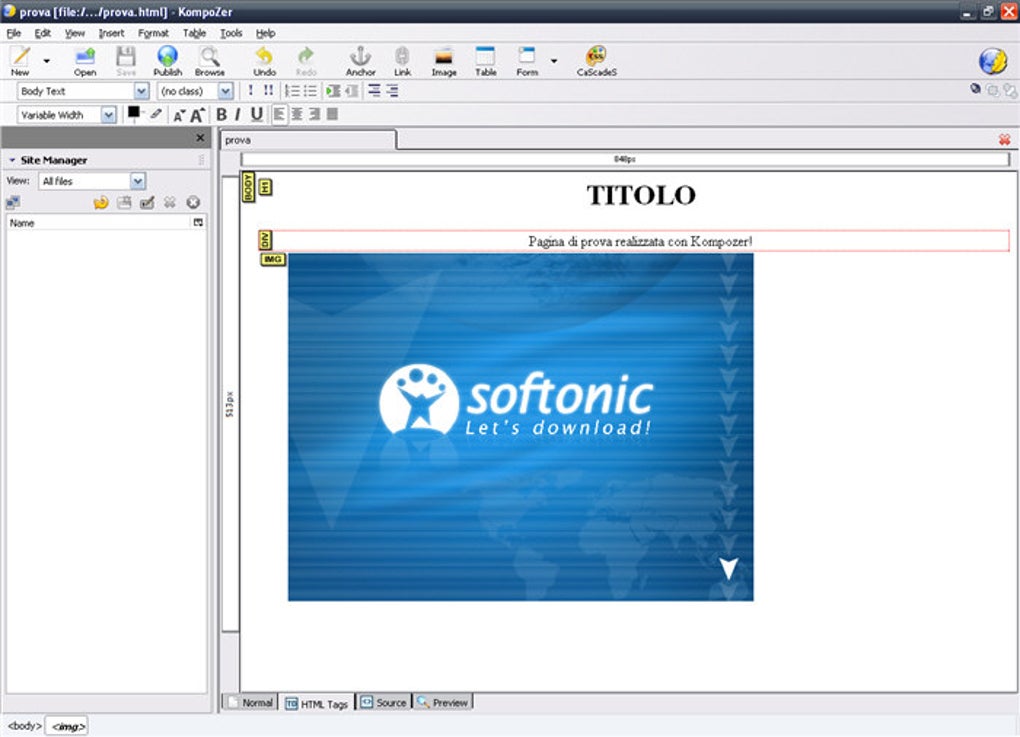Image resolution: width=1020 pixels, height=737 pixels.
Task: Outdent text icon
Action: pos(351,91)
